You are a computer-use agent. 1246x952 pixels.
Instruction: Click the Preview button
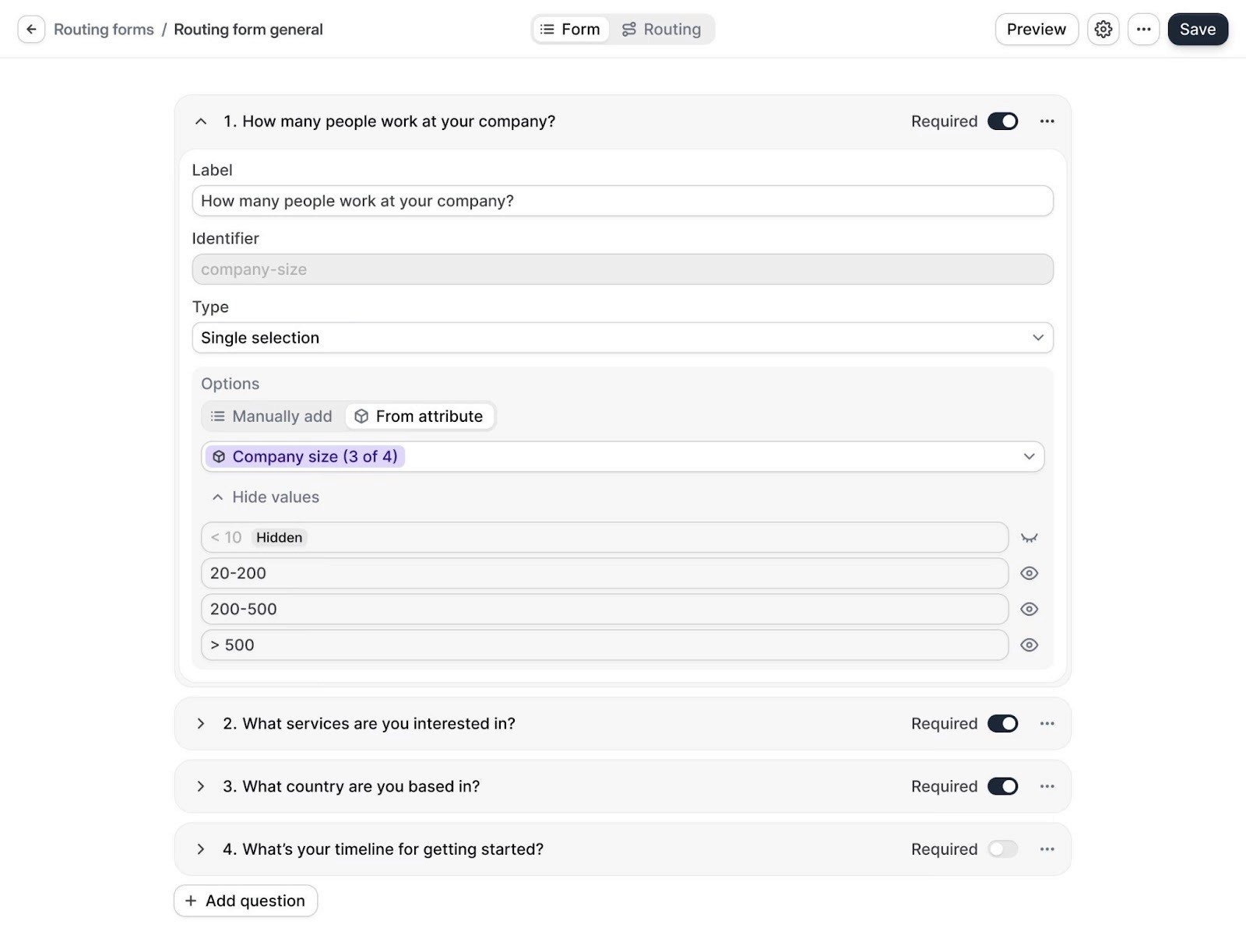(x=1036, y=29)
